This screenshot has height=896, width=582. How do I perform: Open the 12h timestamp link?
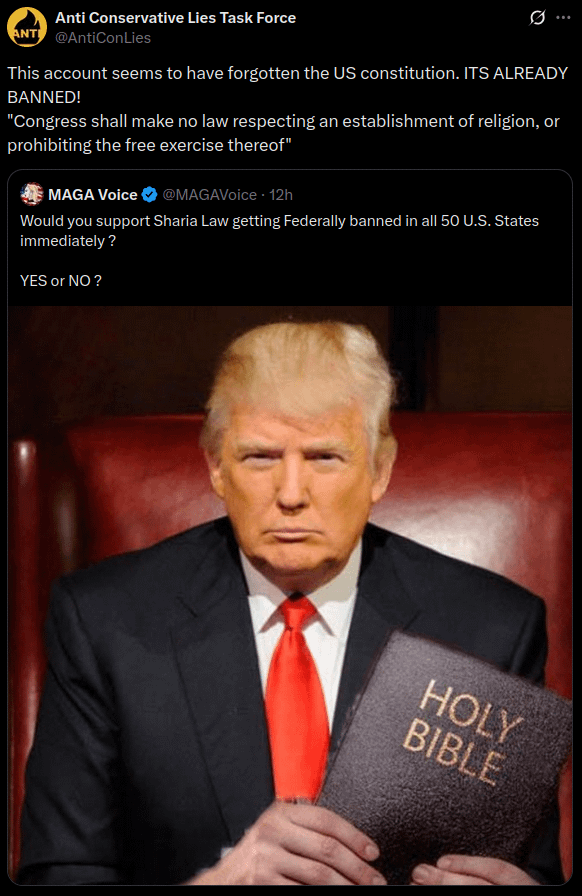tap(281, 195)
